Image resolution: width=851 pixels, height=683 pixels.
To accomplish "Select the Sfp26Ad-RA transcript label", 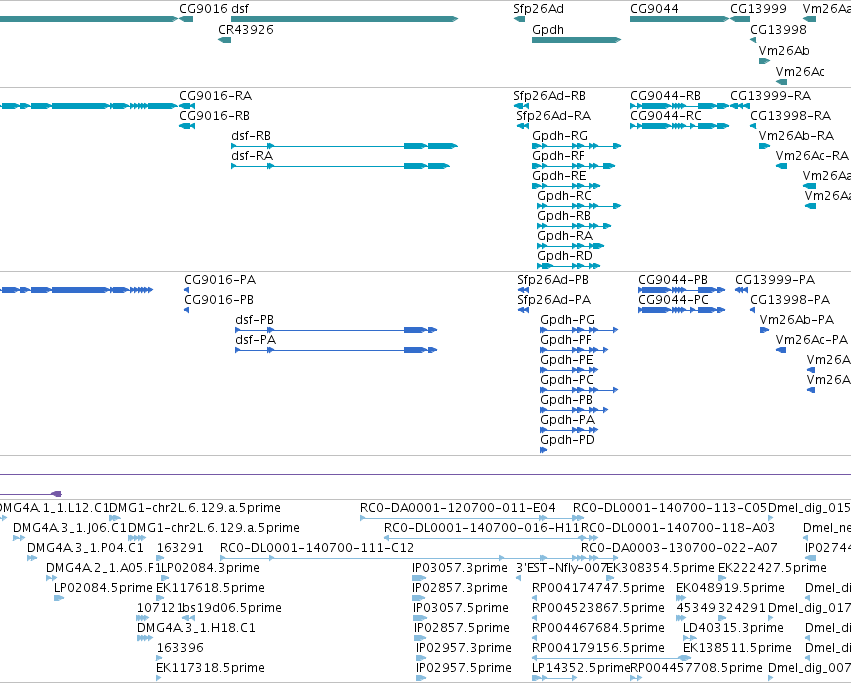I will coord(554,116).
